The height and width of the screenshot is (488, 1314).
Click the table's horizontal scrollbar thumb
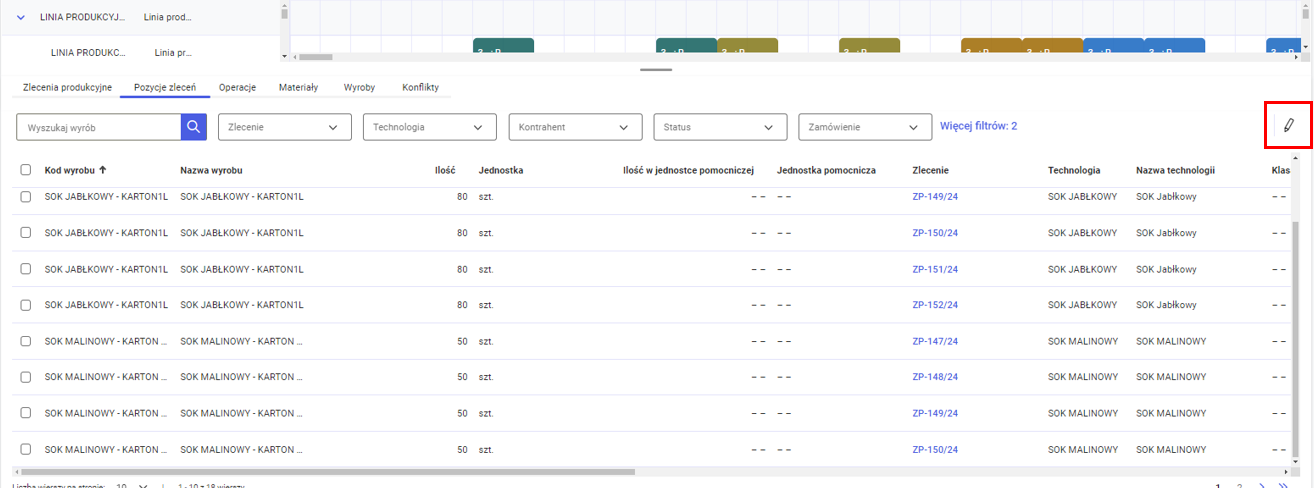point(327,471)
